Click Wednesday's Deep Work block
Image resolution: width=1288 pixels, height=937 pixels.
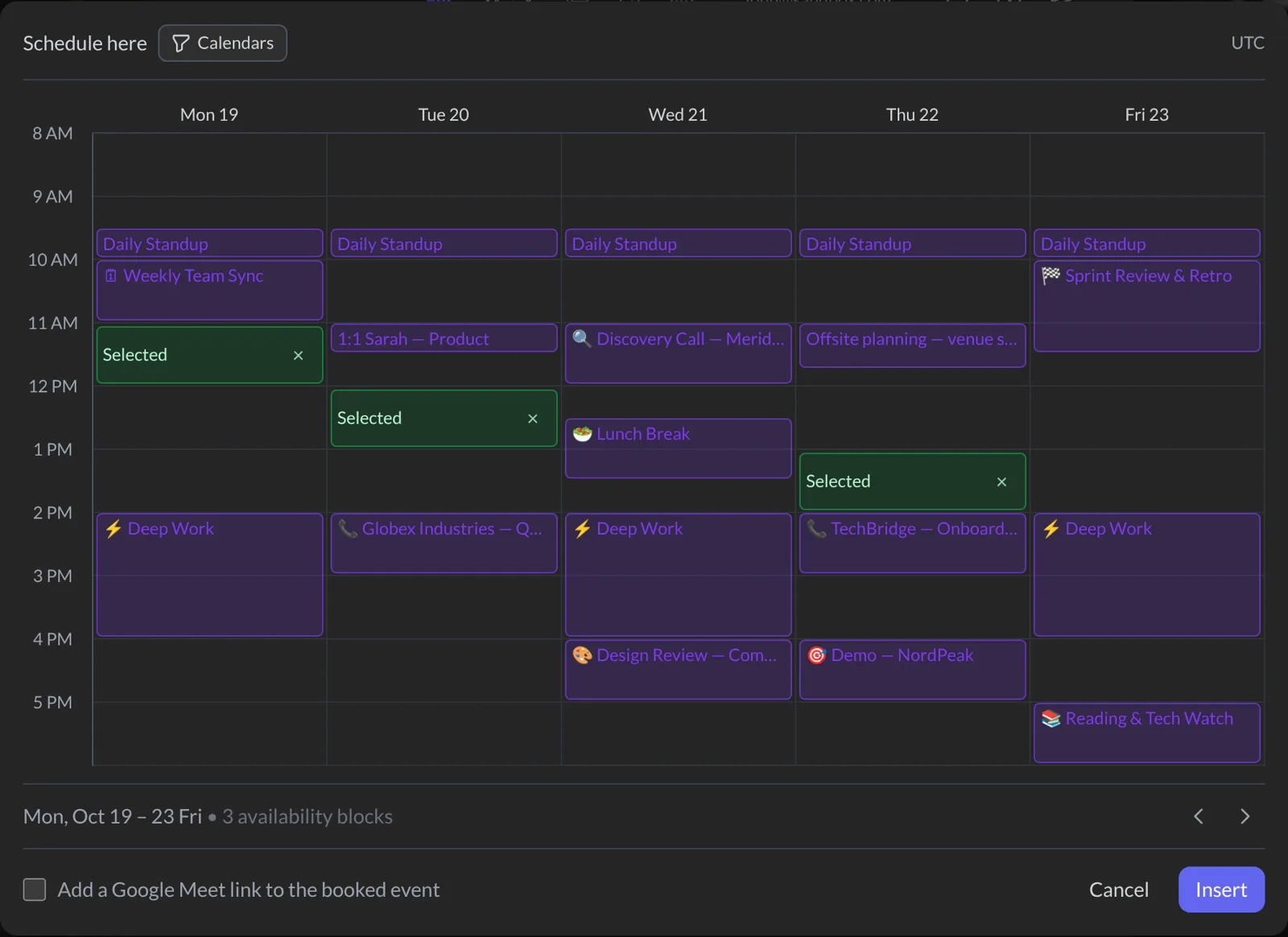coord(678,575)
